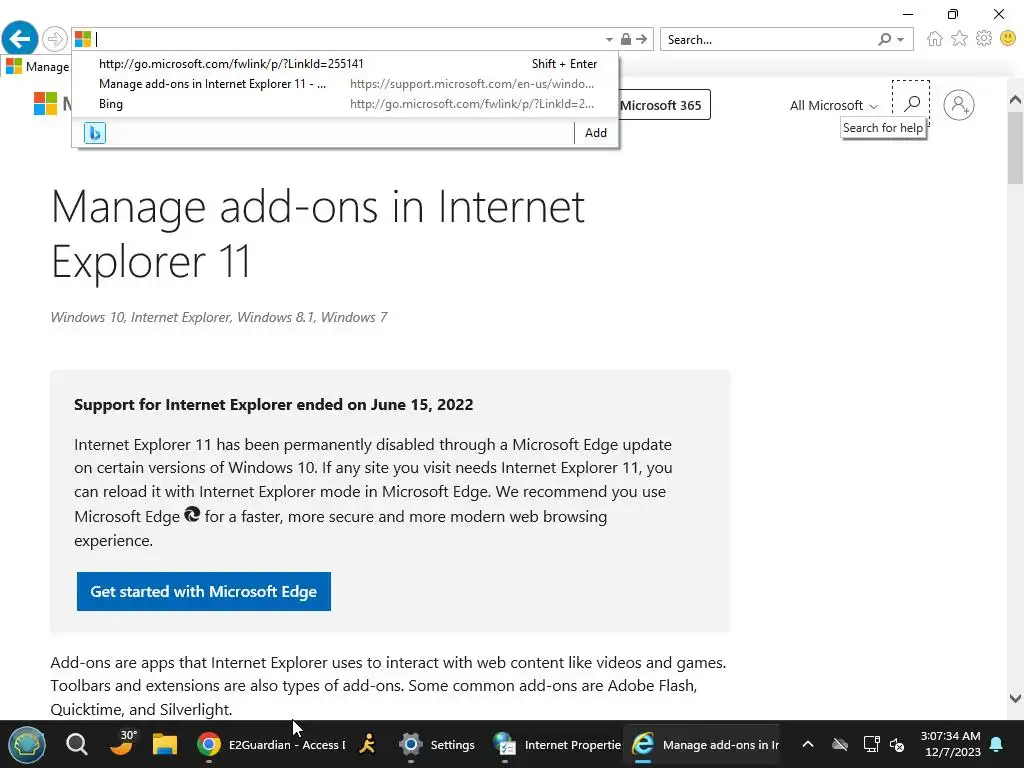Open the account sign-in avatar icon
Screen dimensions: 1024x768
[x=959, y=105]
